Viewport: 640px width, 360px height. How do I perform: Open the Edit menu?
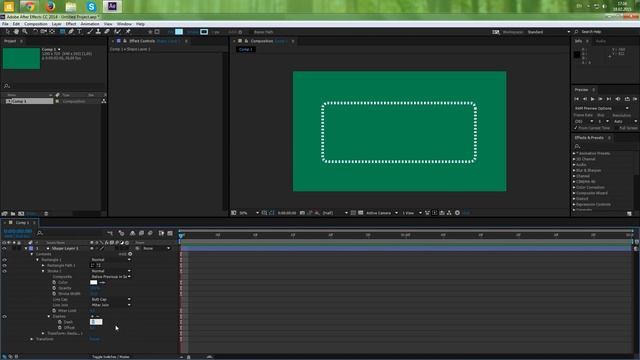(16, 24)
